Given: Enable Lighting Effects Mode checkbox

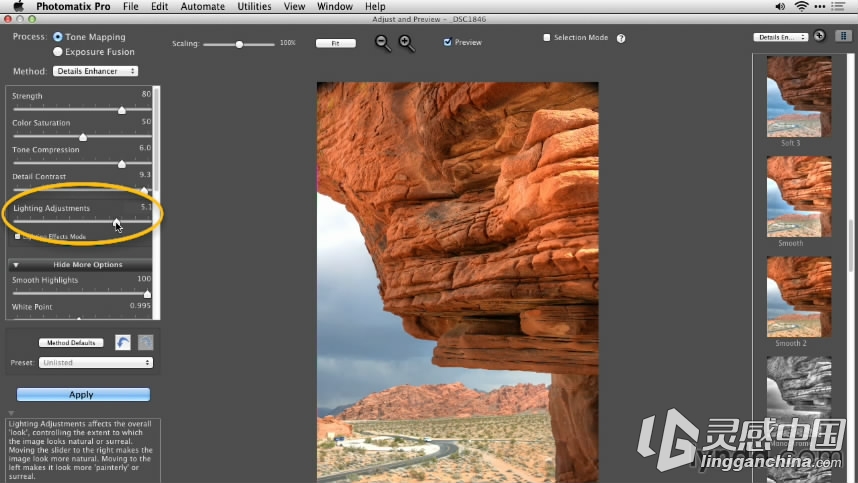Looking at the screenshot, I should (17, 236).
